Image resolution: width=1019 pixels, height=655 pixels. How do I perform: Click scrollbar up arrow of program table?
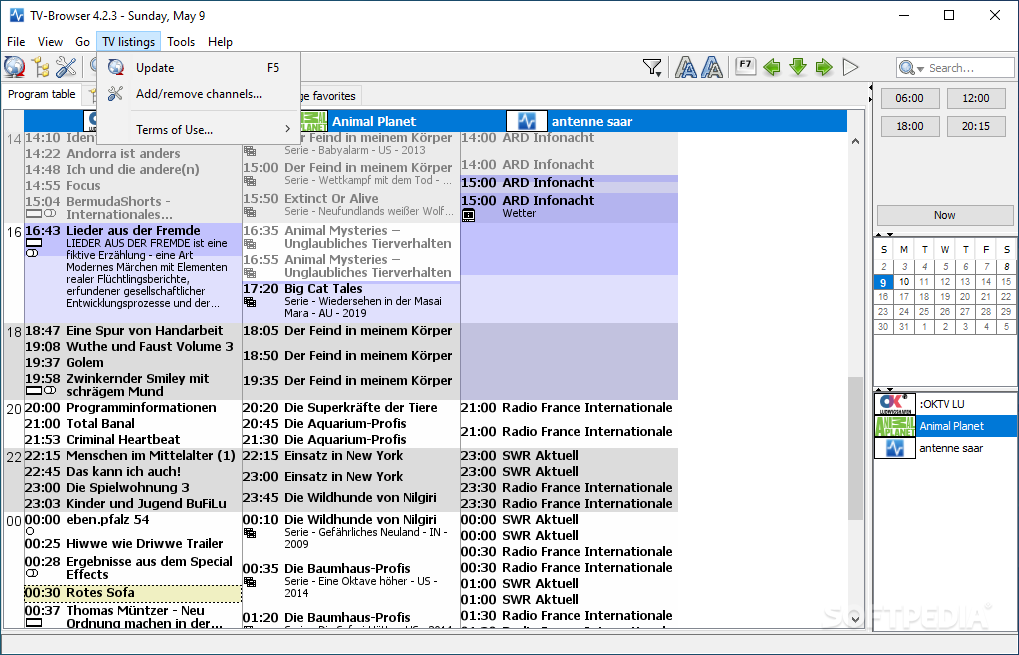pyautogui.click(x=856, y=141)
